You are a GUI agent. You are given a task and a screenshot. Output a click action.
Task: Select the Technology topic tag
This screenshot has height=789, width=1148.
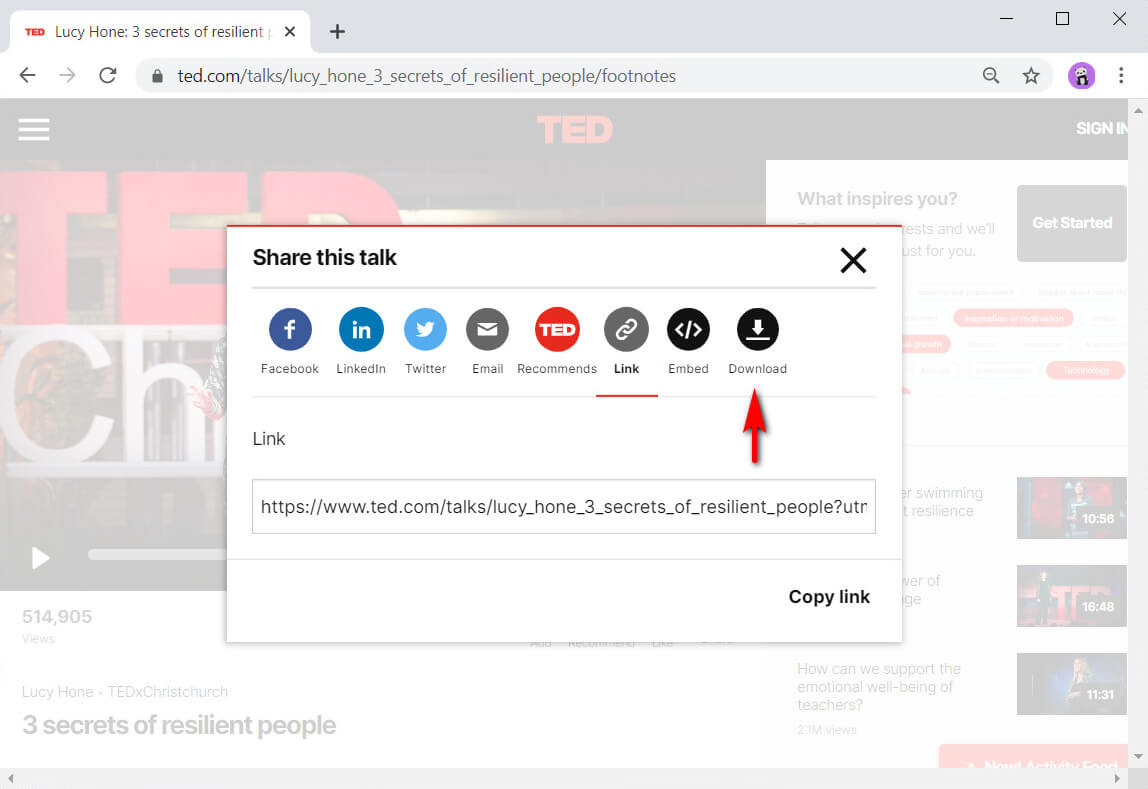(1085, 370)
